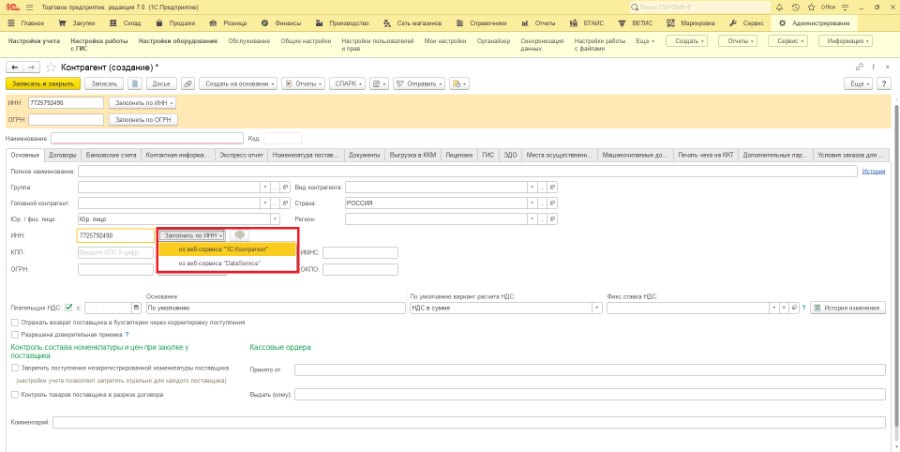Click the Наименование input field
The height and width of the screenshot is (452, 900).
tap(148, 138)
